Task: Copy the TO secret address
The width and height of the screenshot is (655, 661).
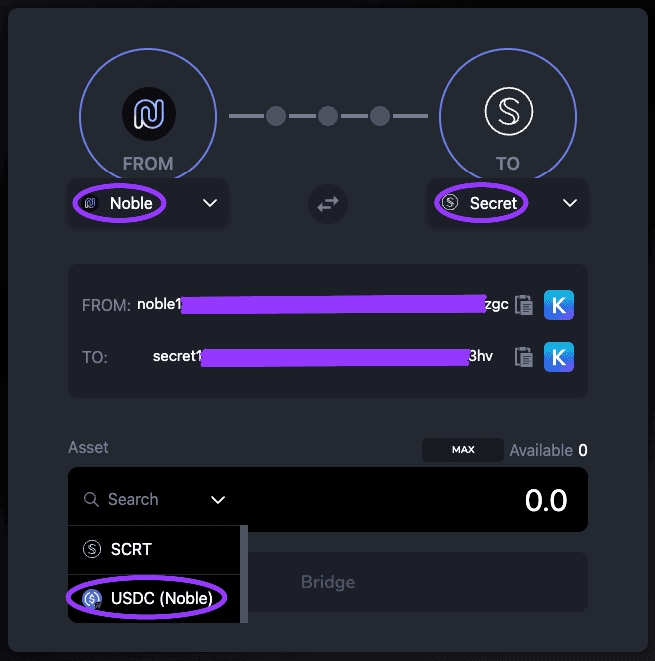Action: tap(524, 357)
